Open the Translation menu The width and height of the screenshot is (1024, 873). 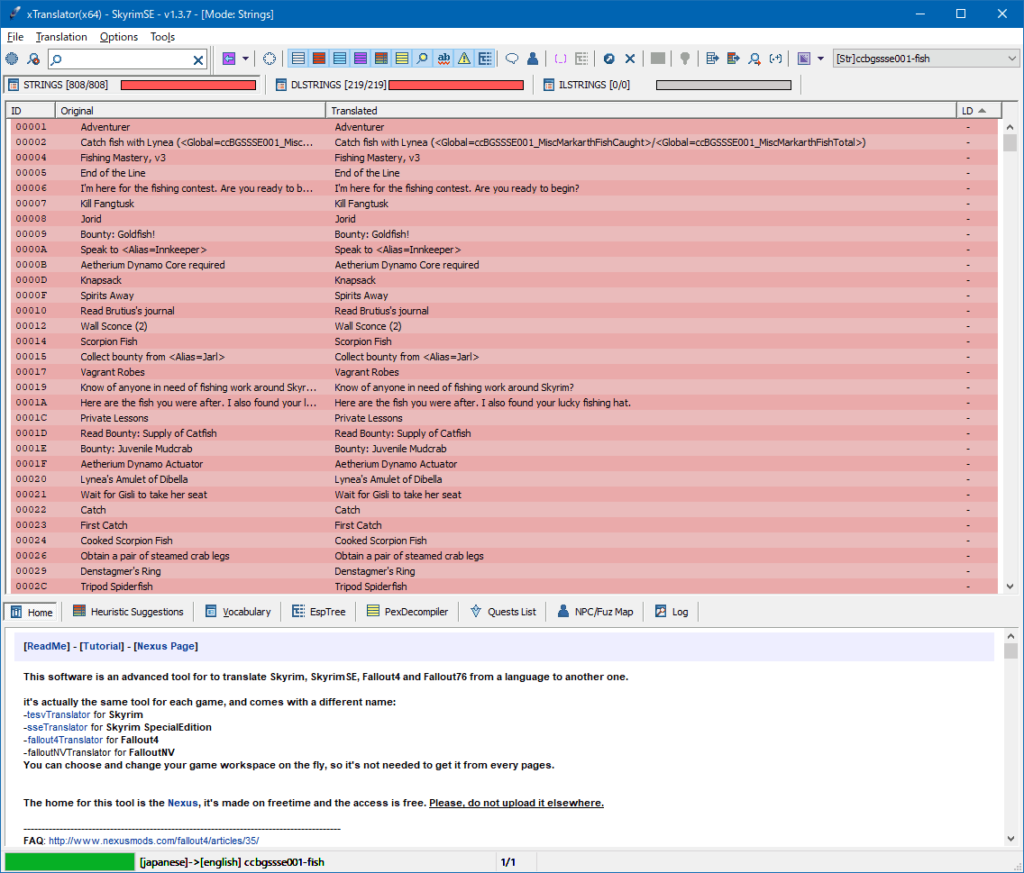coord(61,37)
